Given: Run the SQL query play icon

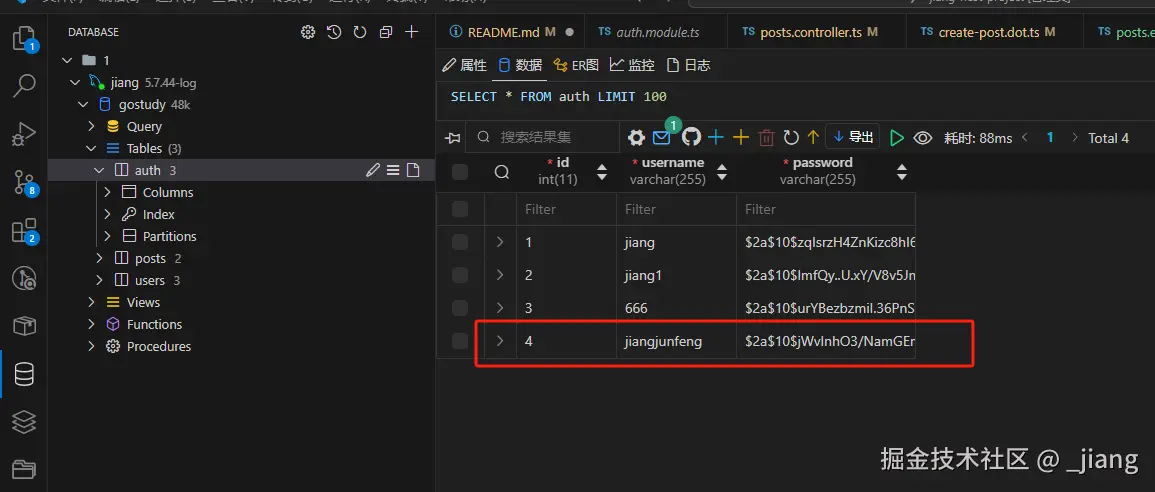Looking at the screenshot, I should click(x=896, y=138).
